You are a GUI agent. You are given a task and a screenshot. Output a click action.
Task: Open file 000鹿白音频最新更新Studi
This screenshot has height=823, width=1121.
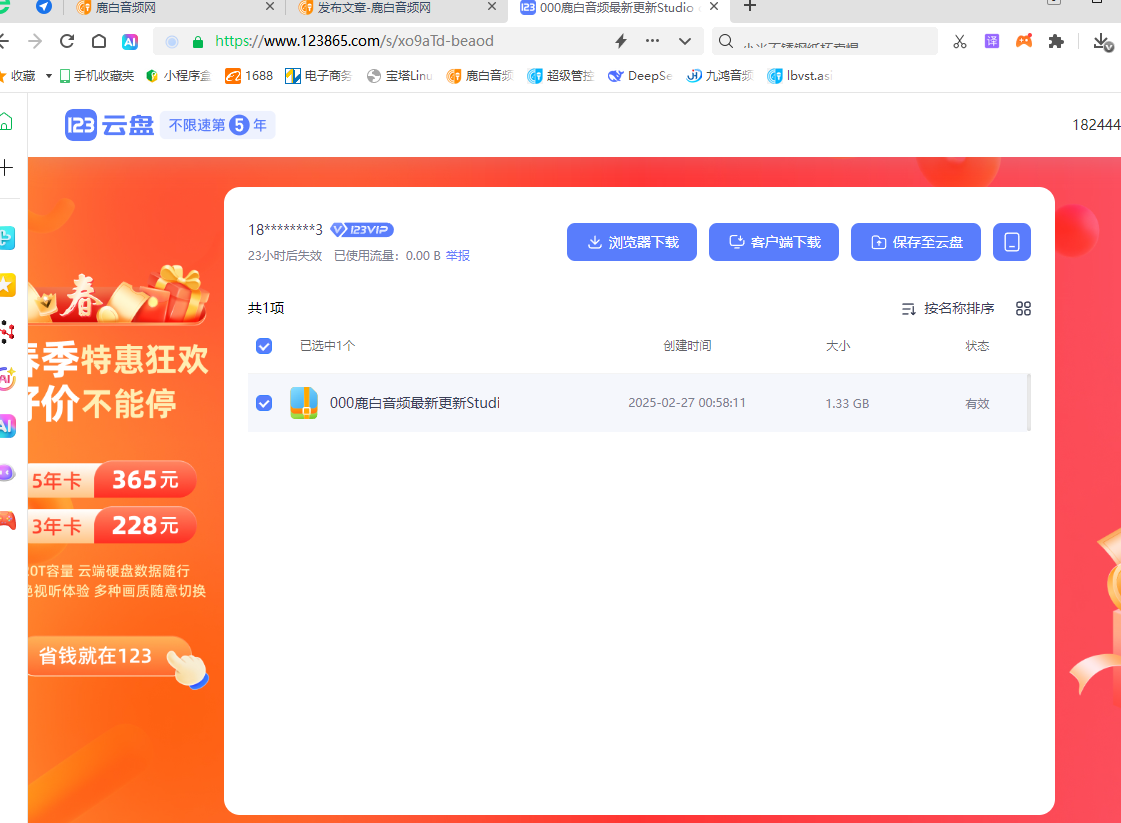(x=415, y=403)
